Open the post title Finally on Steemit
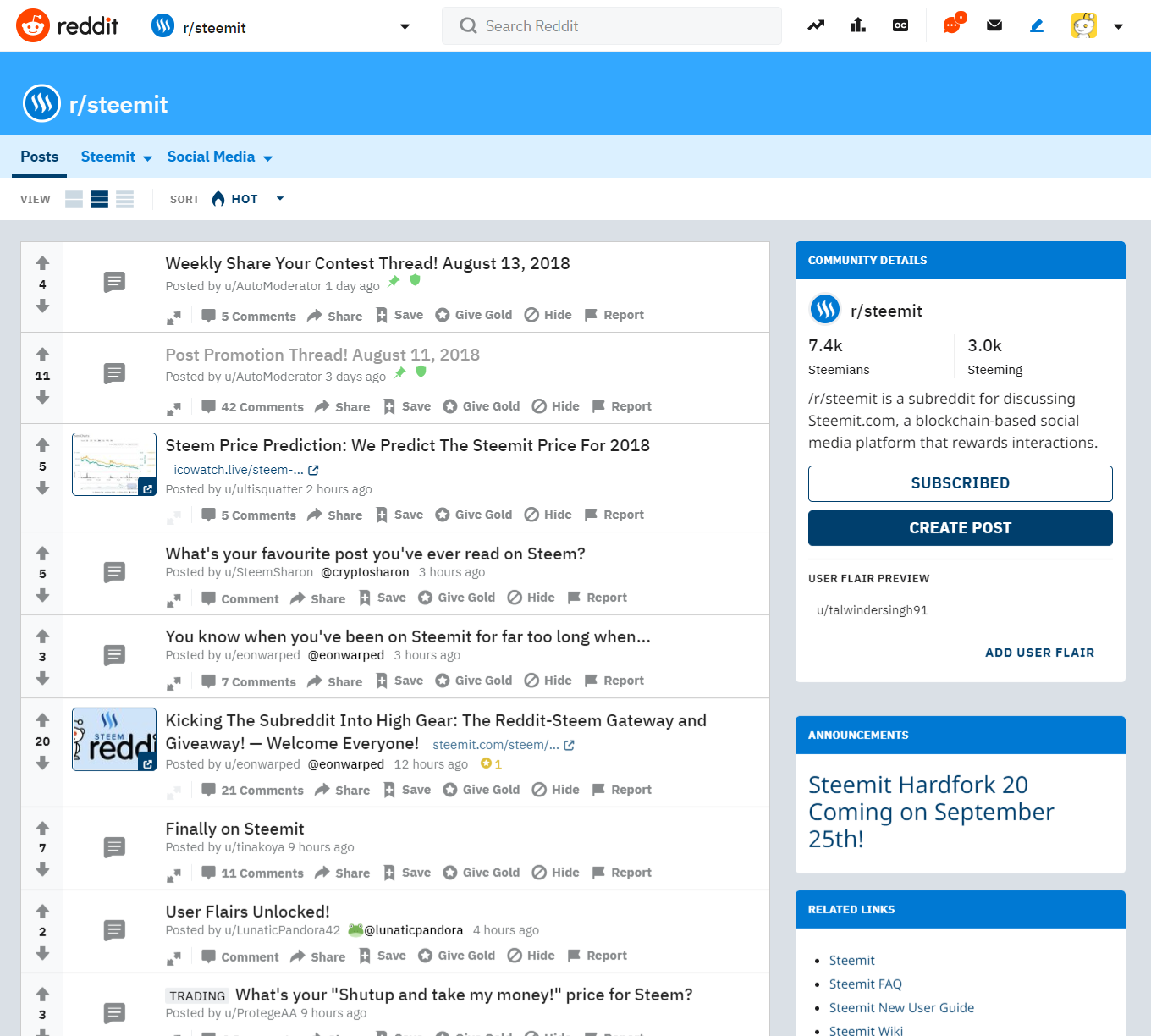This screenshot has height=1036, width=1151. coord(234,829)
